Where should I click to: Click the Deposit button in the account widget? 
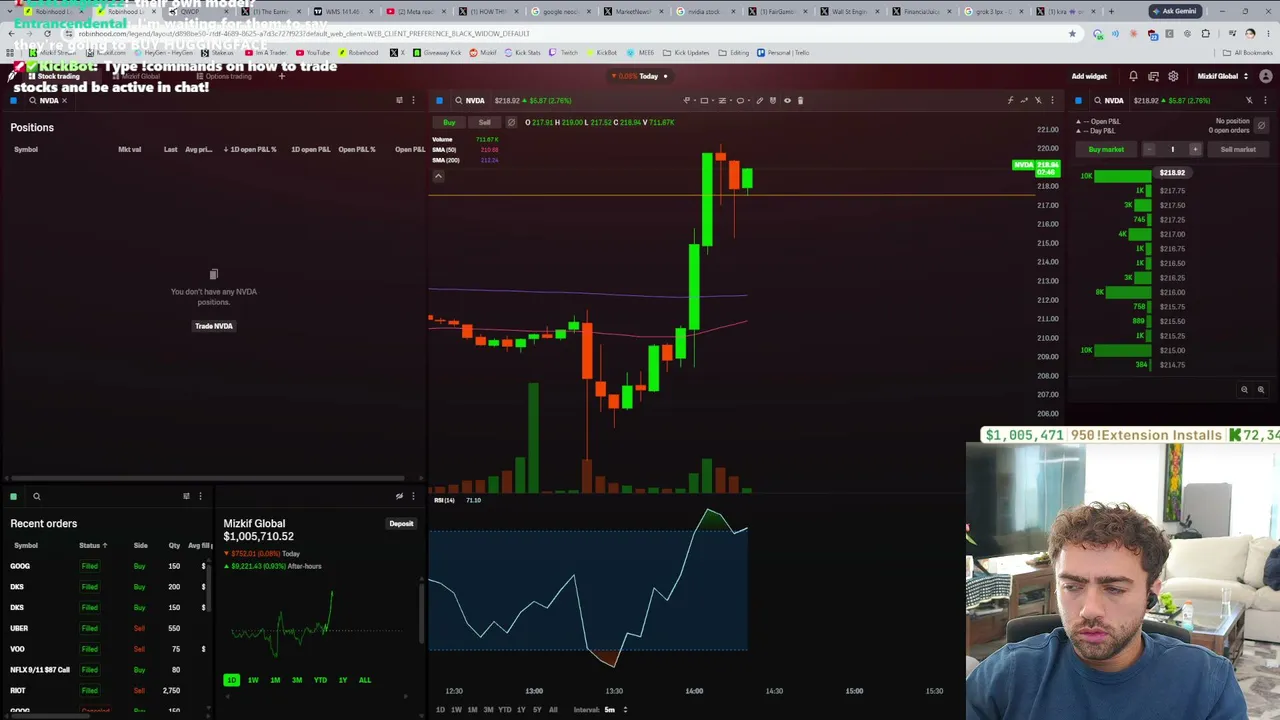pos(401,523)
